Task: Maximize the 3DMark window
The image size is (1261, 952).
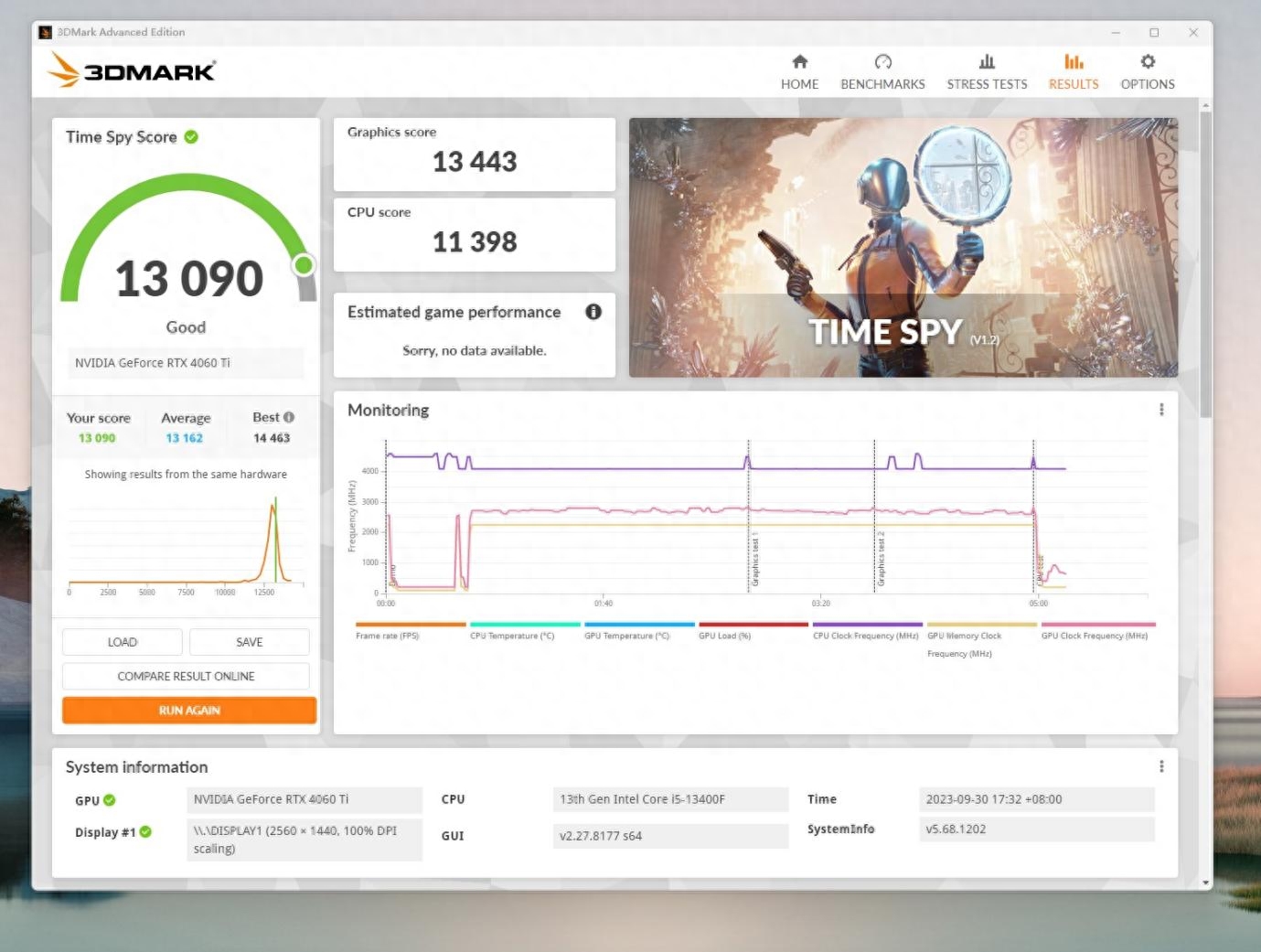Action: tap(1154, 32)
